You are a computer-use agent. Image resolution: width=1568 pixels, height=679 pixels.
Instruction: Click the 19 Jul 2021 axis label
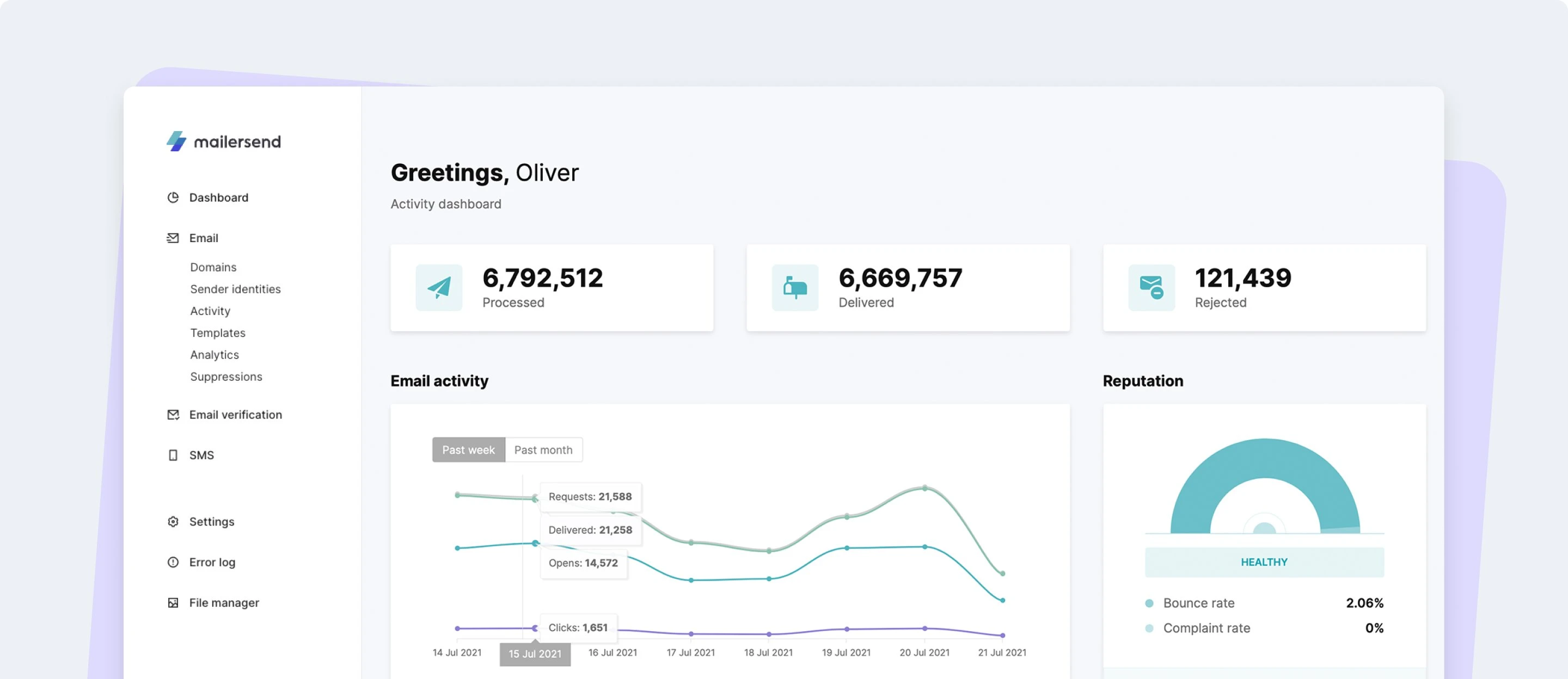846,652
